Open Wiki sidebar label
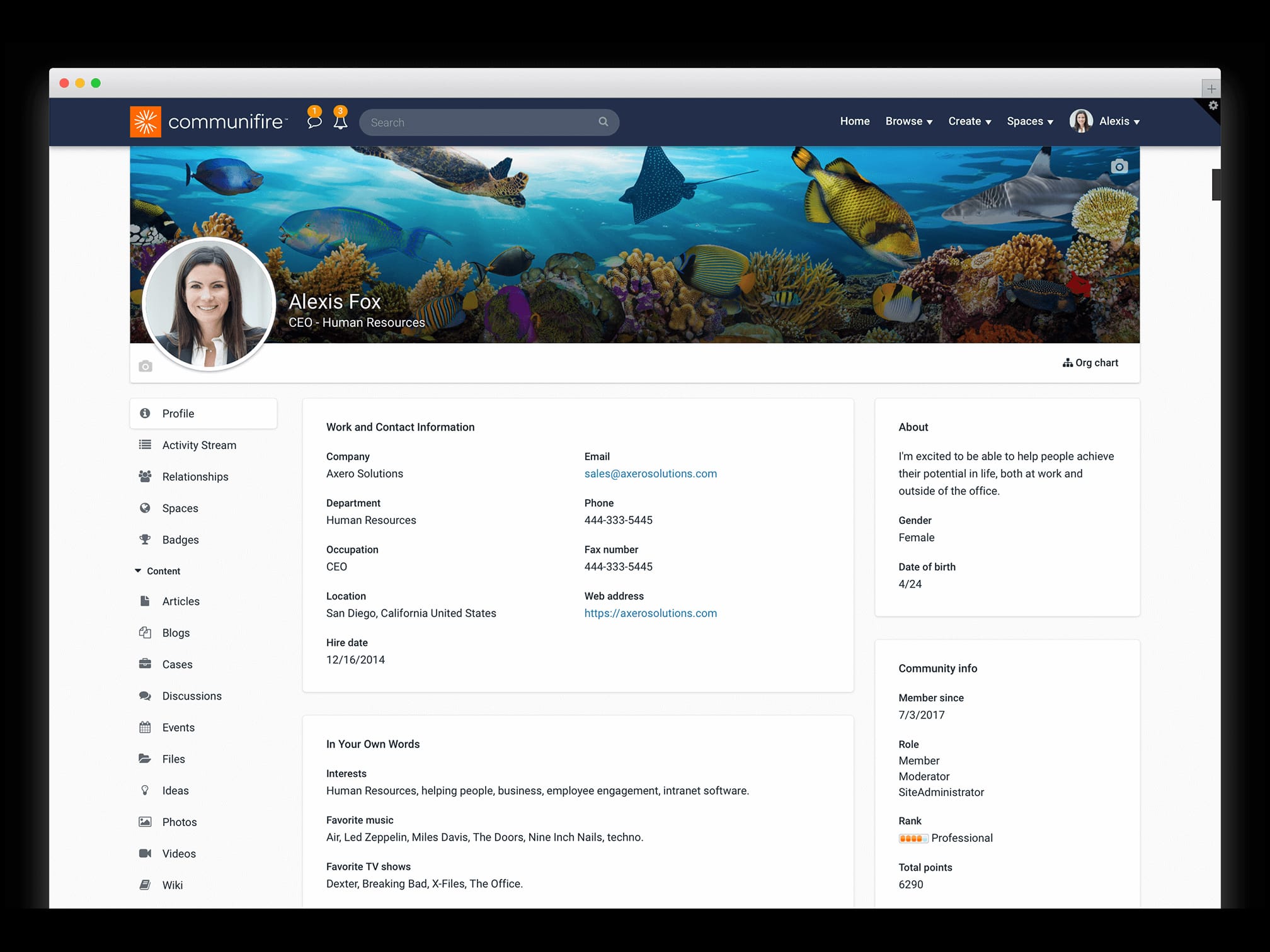The width and height of the screenshot is (1270, 952). coord(173,885)
